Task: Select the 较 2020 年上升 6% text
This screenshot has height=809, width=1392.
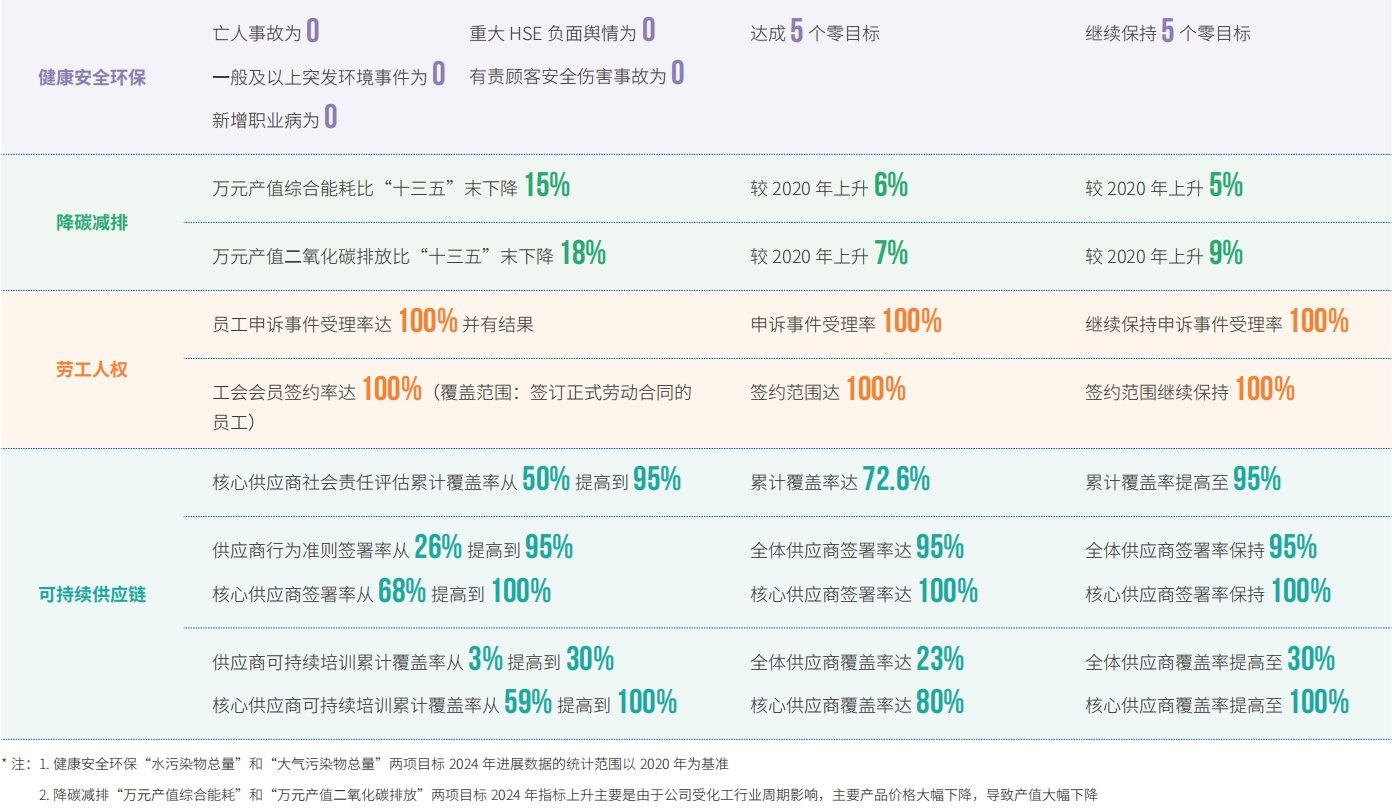Action: (x=829, y=187)
